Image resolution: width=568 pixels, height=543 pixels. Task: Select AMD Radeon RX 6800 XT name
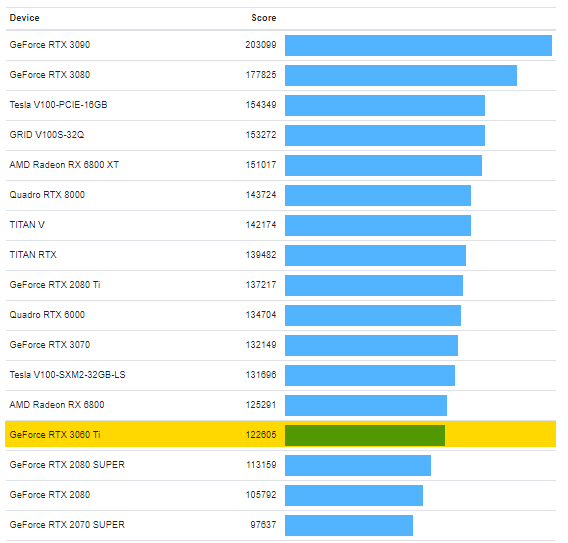[x=64, y=165]
